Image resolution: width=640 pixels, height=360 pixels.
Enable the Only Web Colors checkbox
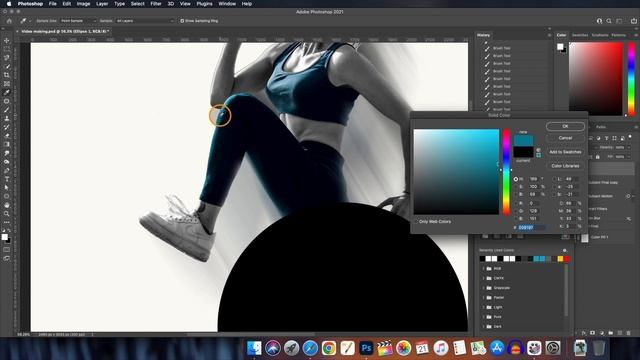[x=416, y=222]
